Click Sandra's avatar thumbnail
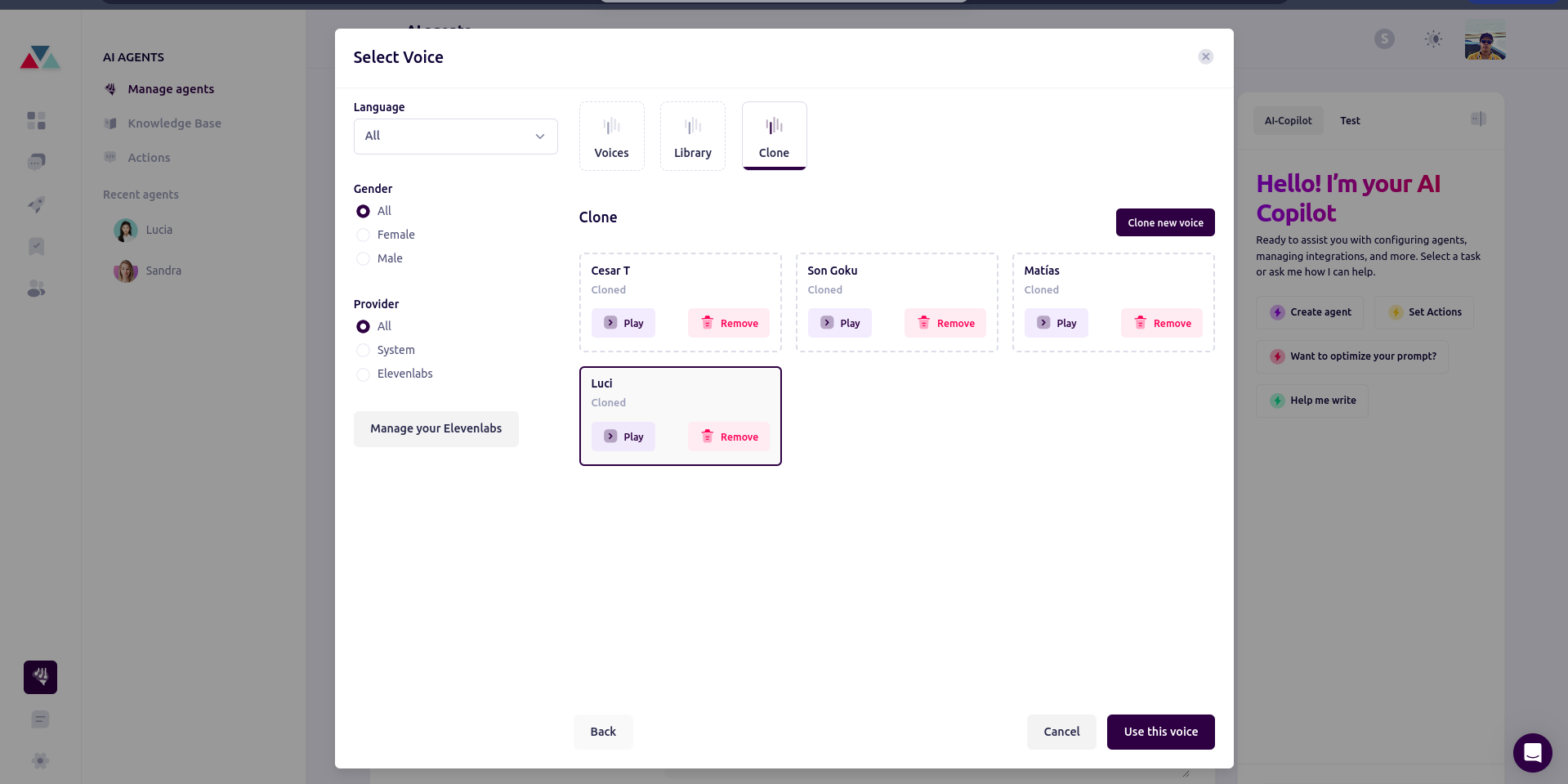Viewport: 1568px width, 784px height. coord(126,271)
